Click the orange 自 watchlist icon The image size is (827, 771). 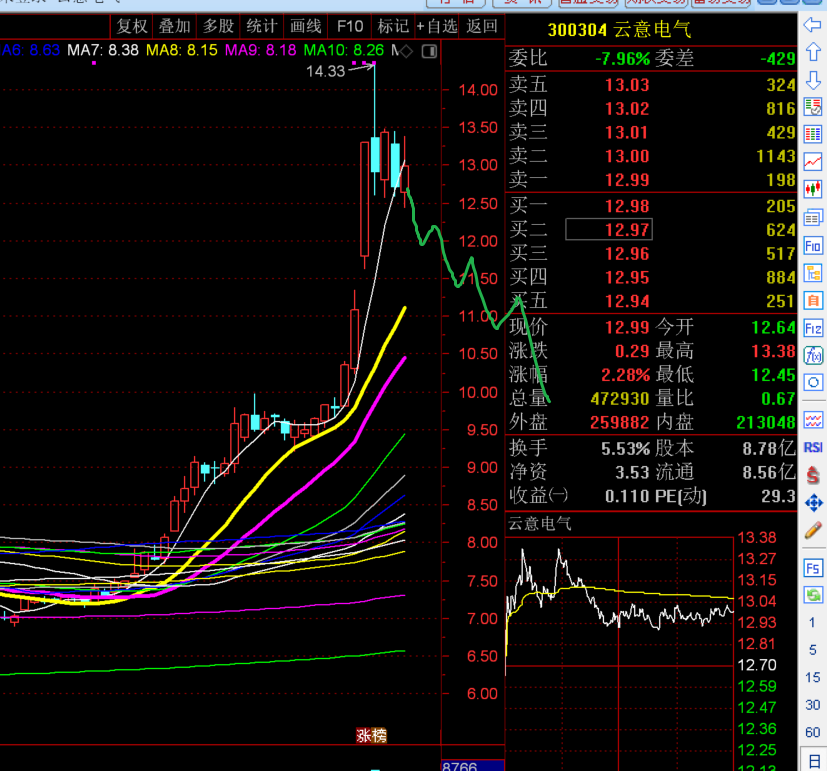click(813, 301)
